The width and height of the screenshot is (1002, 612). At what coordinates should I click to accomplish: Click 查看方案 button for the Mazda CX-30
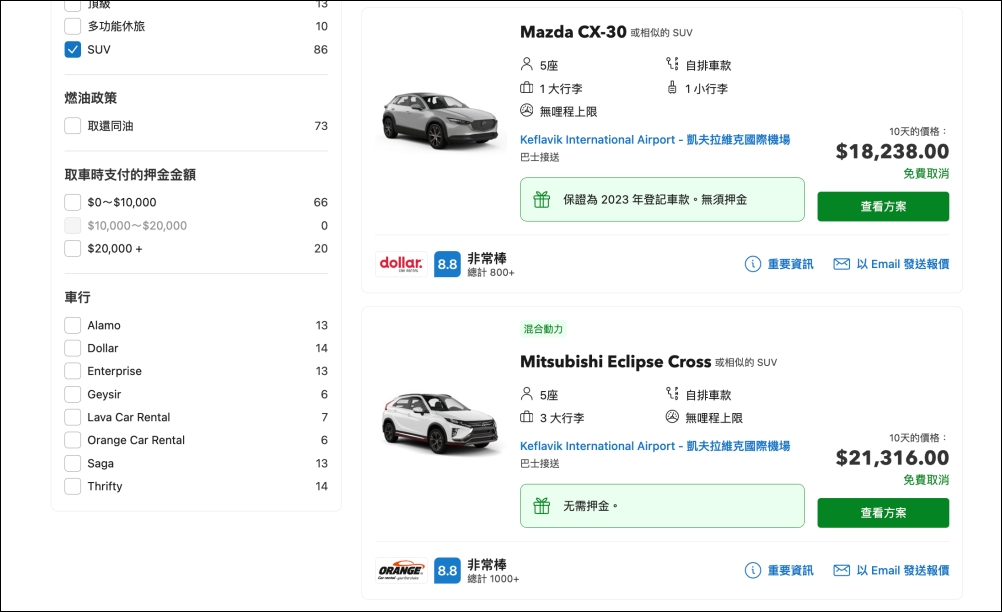tap(883, 206)
